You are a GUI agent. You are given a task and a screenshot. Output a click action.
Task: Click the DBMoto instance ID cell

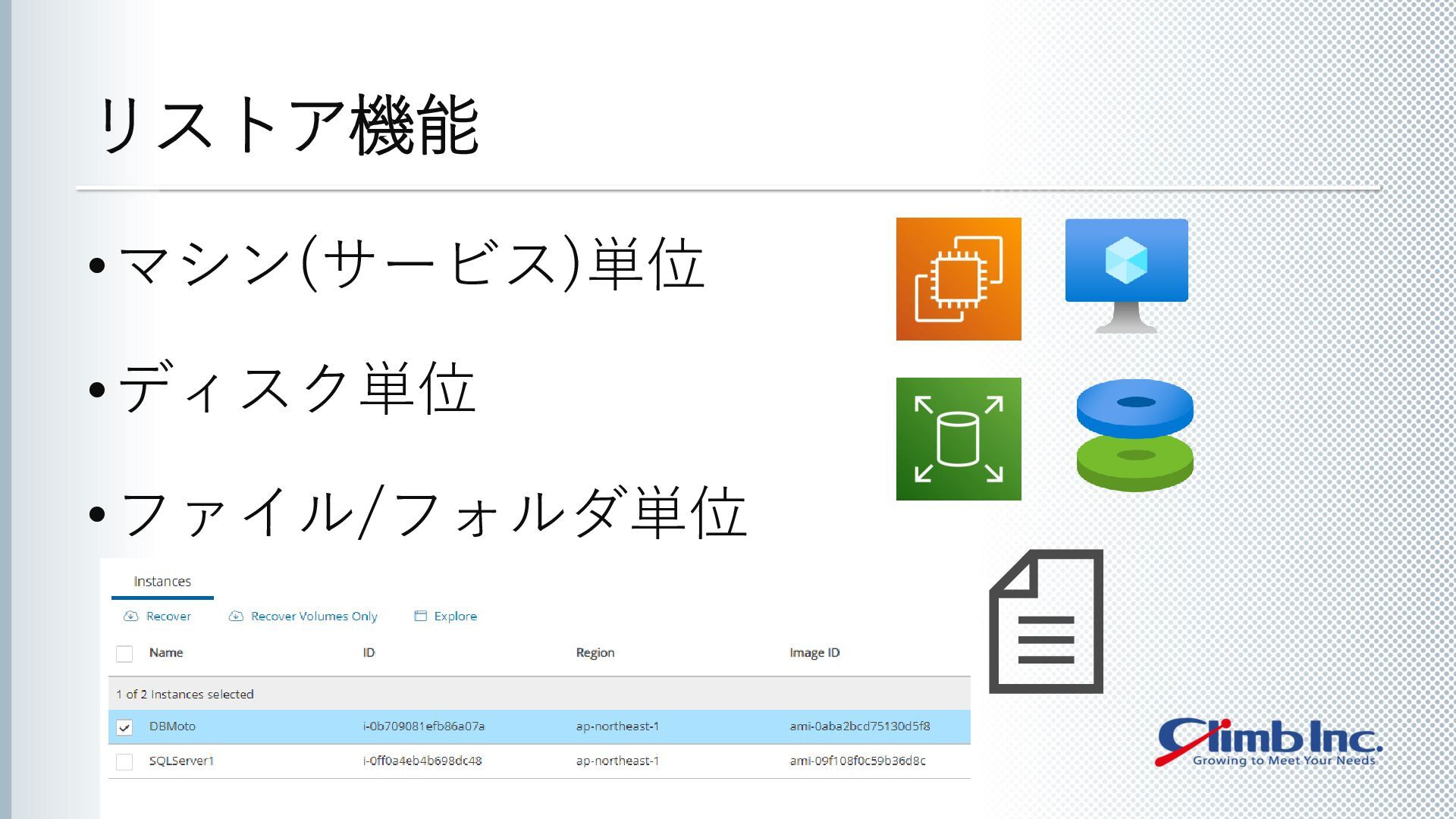pos(423,726)
